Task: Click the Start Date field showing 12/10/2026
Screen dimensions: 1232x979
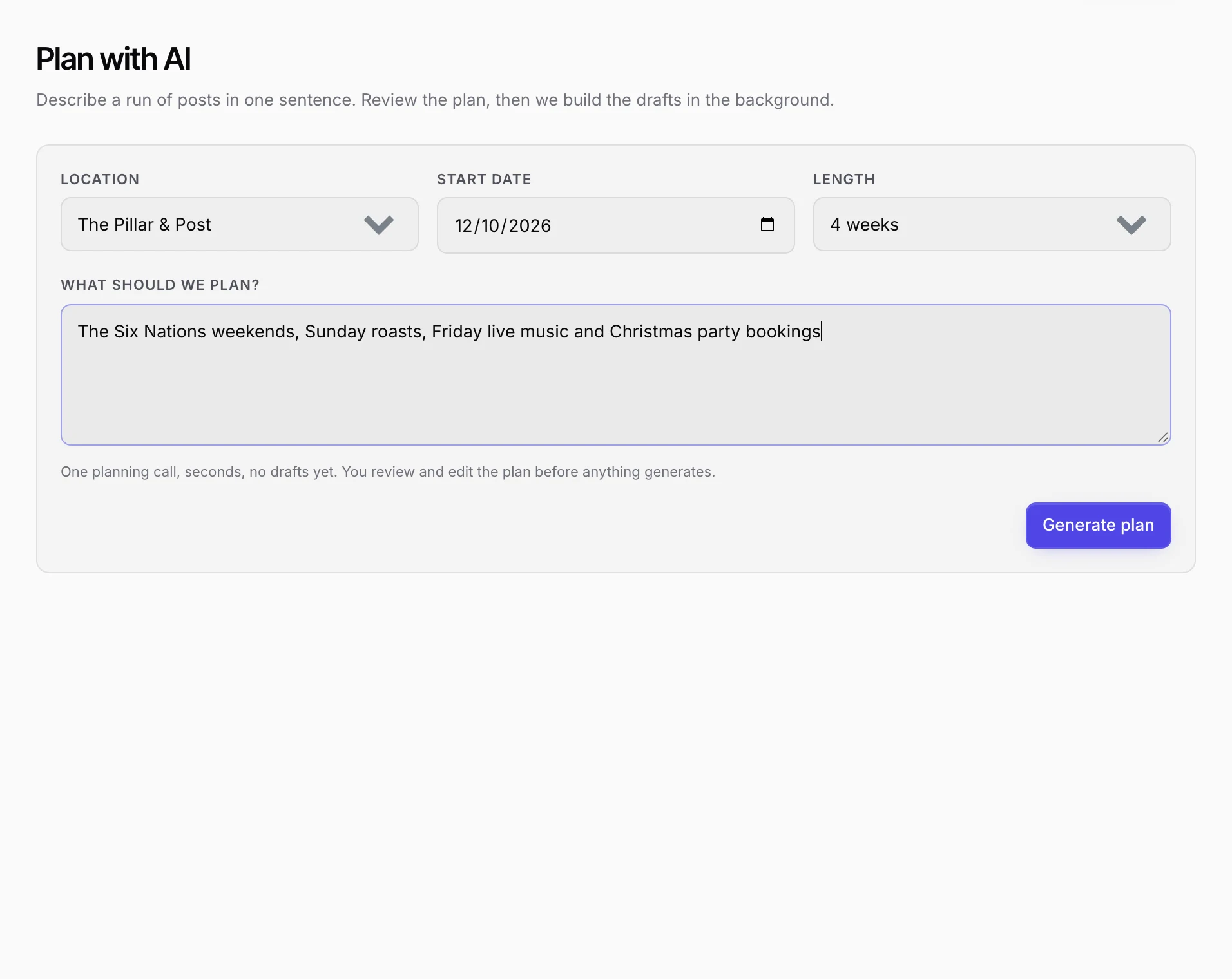Action: [x=615, y=225]
